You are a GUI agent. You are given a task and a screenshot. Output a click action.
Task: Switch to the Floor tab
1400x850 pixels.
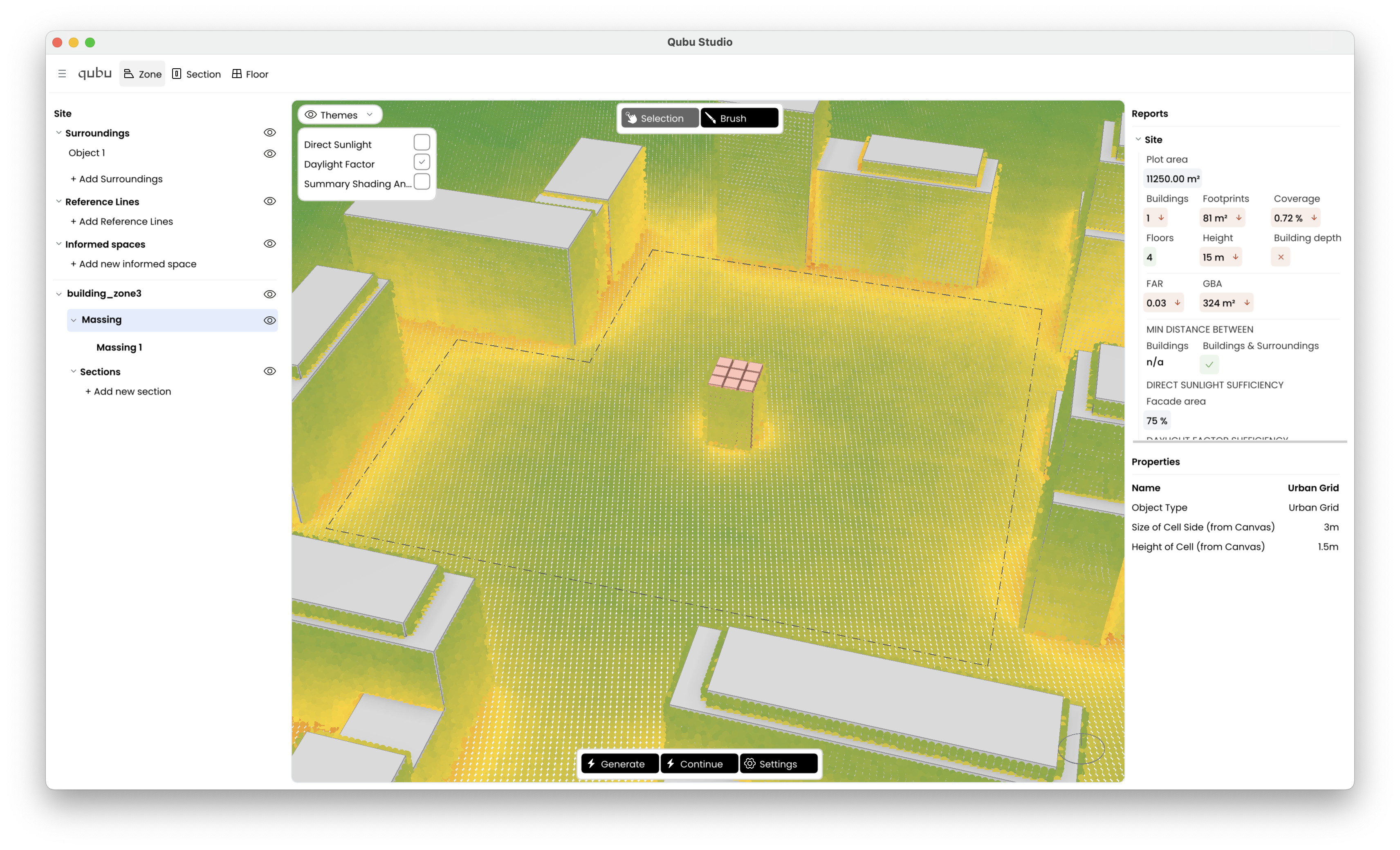click(x=250, y=74)
